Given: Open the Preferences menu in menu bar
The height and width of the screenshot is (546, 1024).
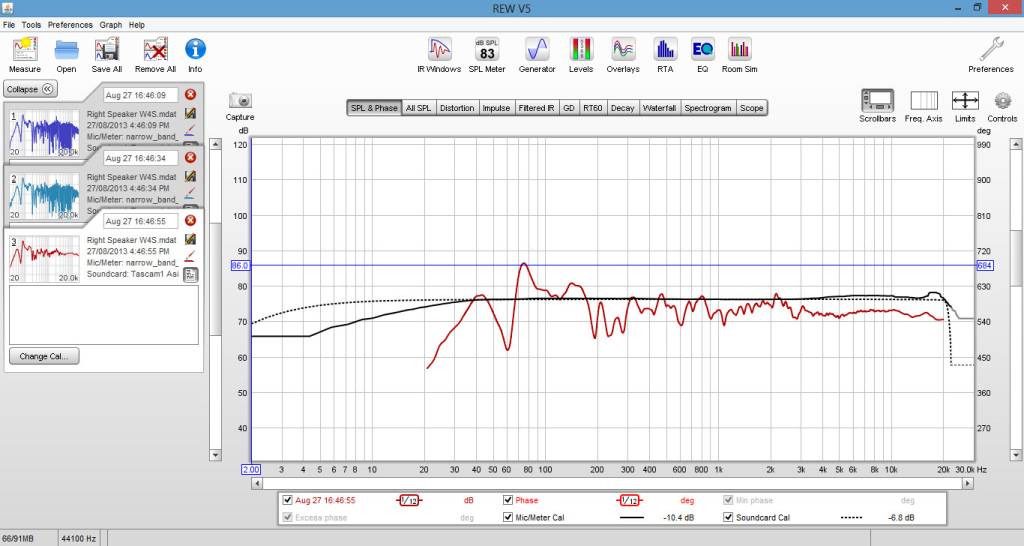Looking at the screenshot, I should pyautogui.click(x=70, y=24).
